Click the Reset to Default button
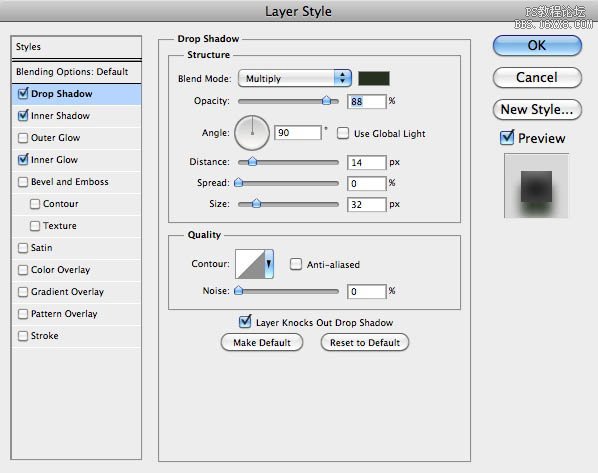The height and width of the screenshot is (473, 598). (365, 343)
